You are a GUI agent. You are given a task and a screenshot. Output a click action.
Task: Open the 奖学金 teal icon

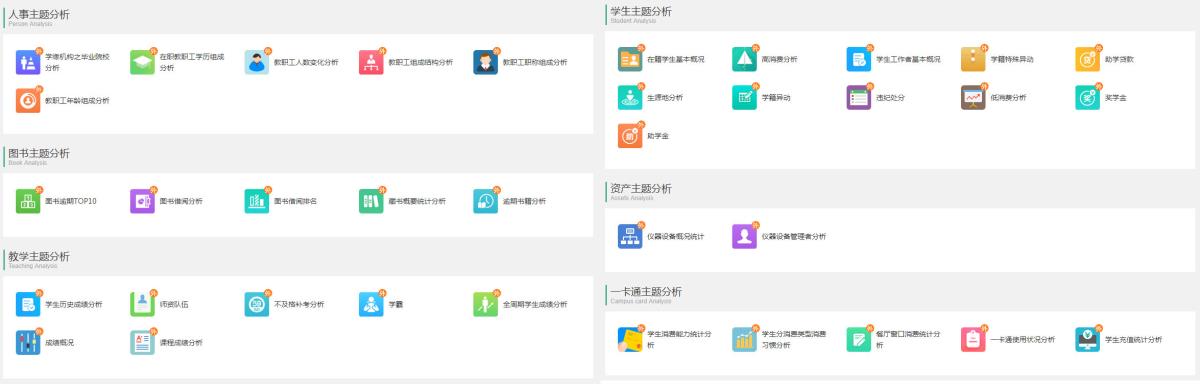[1087, 97]
